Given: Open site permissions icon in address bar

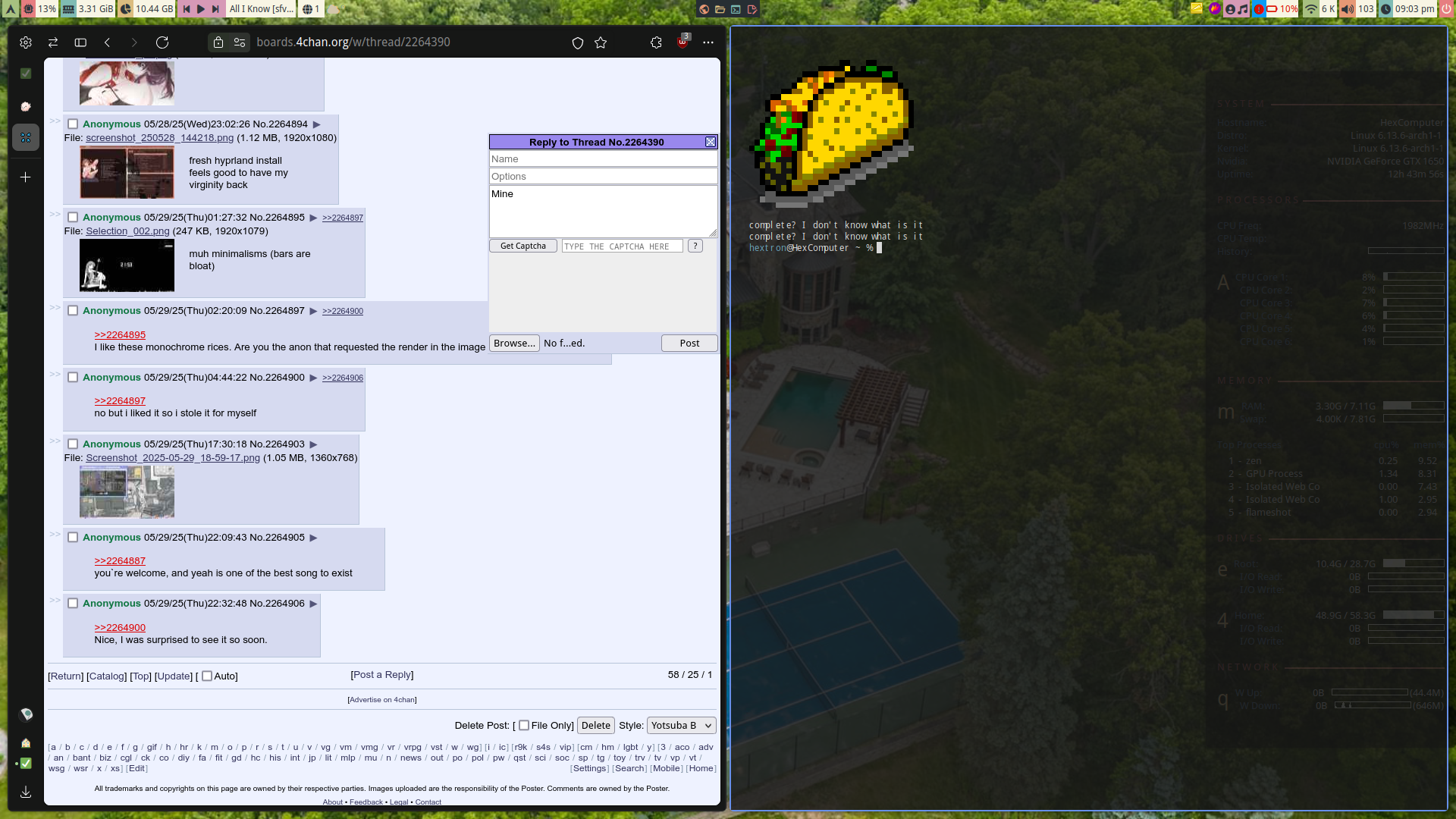Looking at the screenshot, I should (240, 42).
